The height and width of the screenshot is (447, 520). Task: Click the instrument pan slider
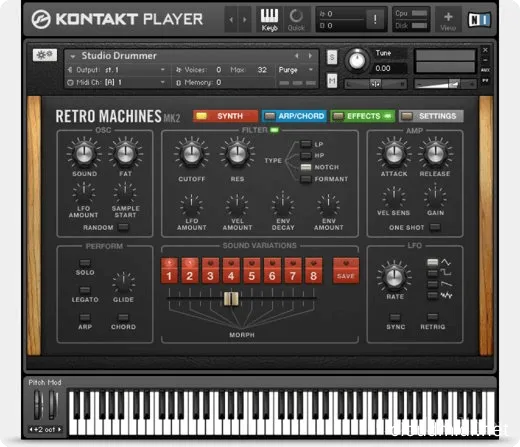coord(375,84)
